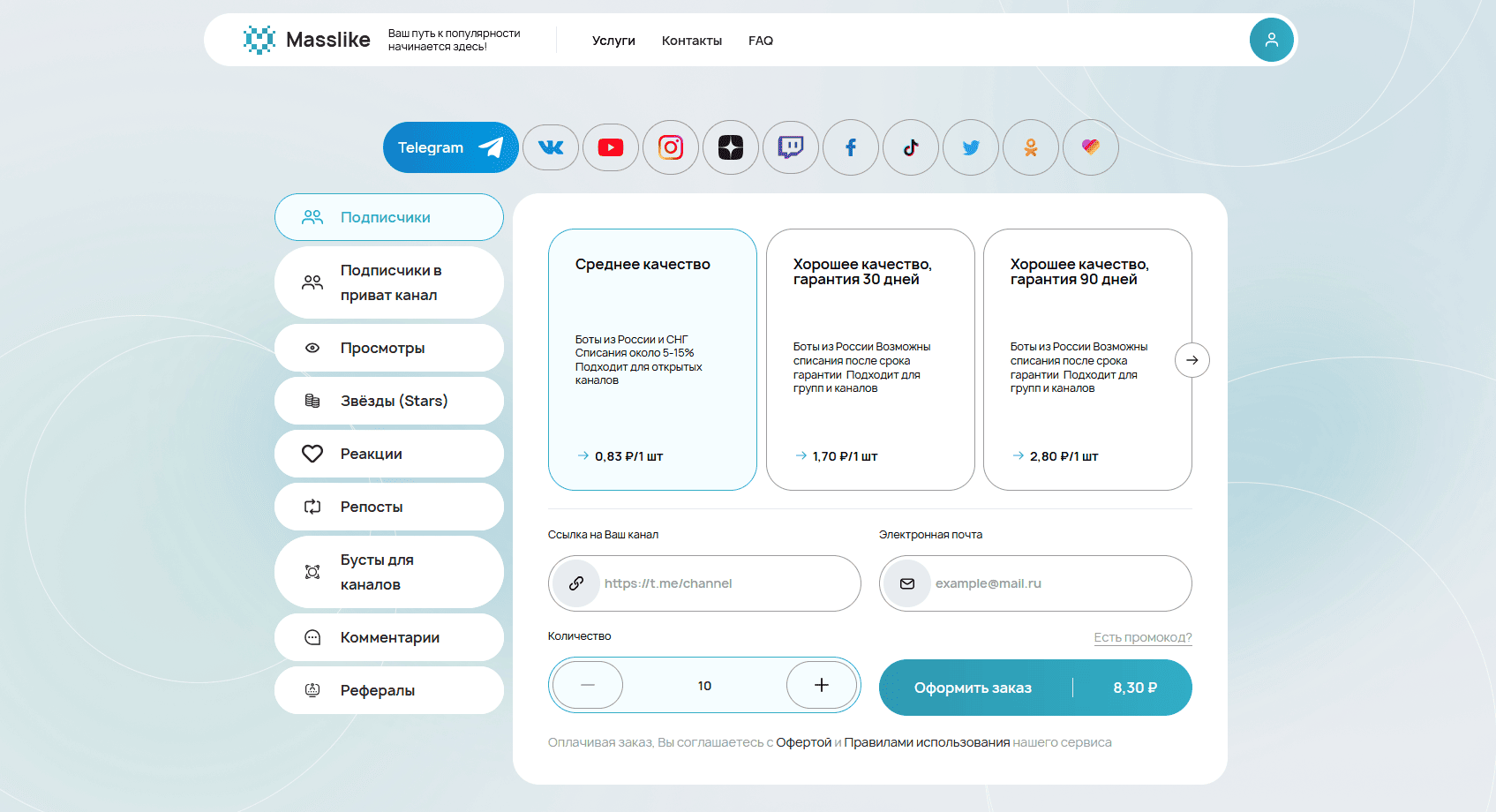Select the Facebook platform icon
Viewport: 1496px width, 812px height.
(851, 147)
